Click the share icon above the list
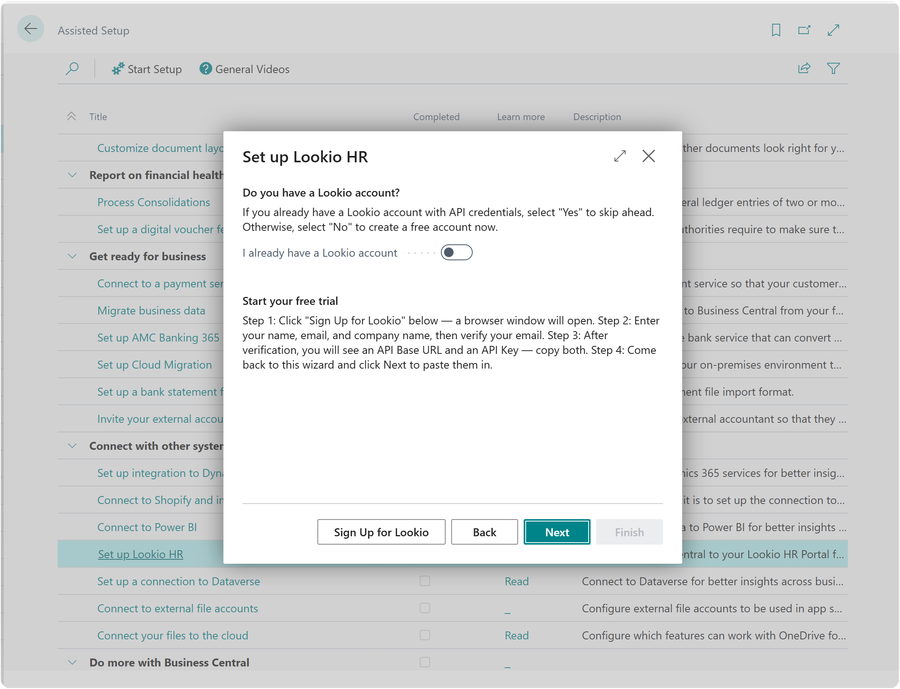Viewport: 900px width, 689px height. 804,68
